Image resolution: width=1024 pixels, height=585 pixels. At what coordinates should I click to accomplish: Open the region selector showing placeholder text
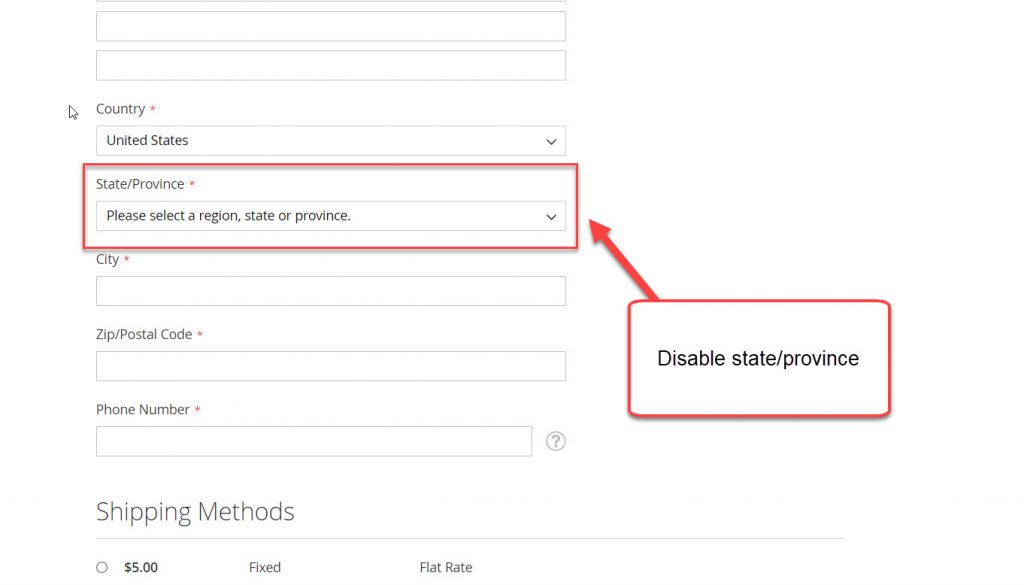pyautogui.click(x=330, y=215)
